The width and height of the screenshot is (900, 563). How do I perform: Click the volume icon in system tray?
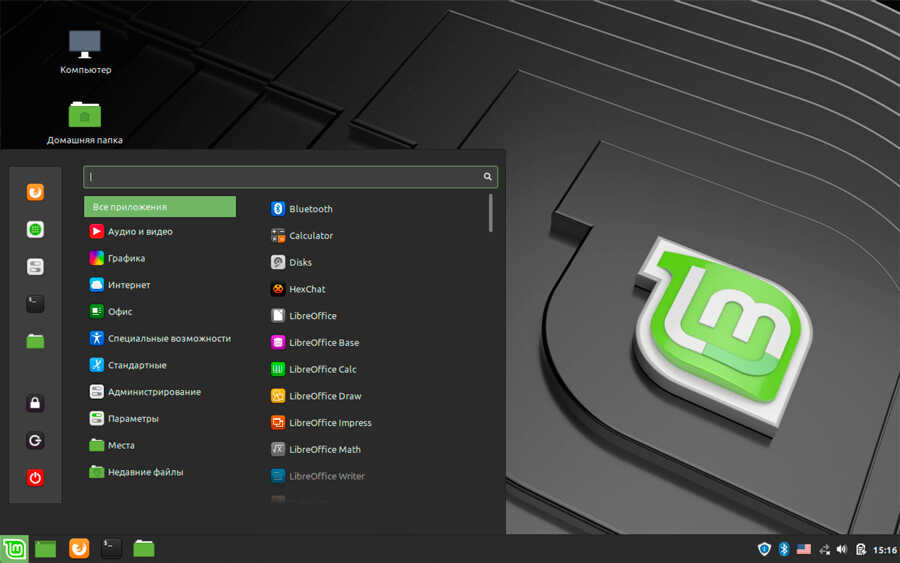pyautogui.click(x=841, y=549)
